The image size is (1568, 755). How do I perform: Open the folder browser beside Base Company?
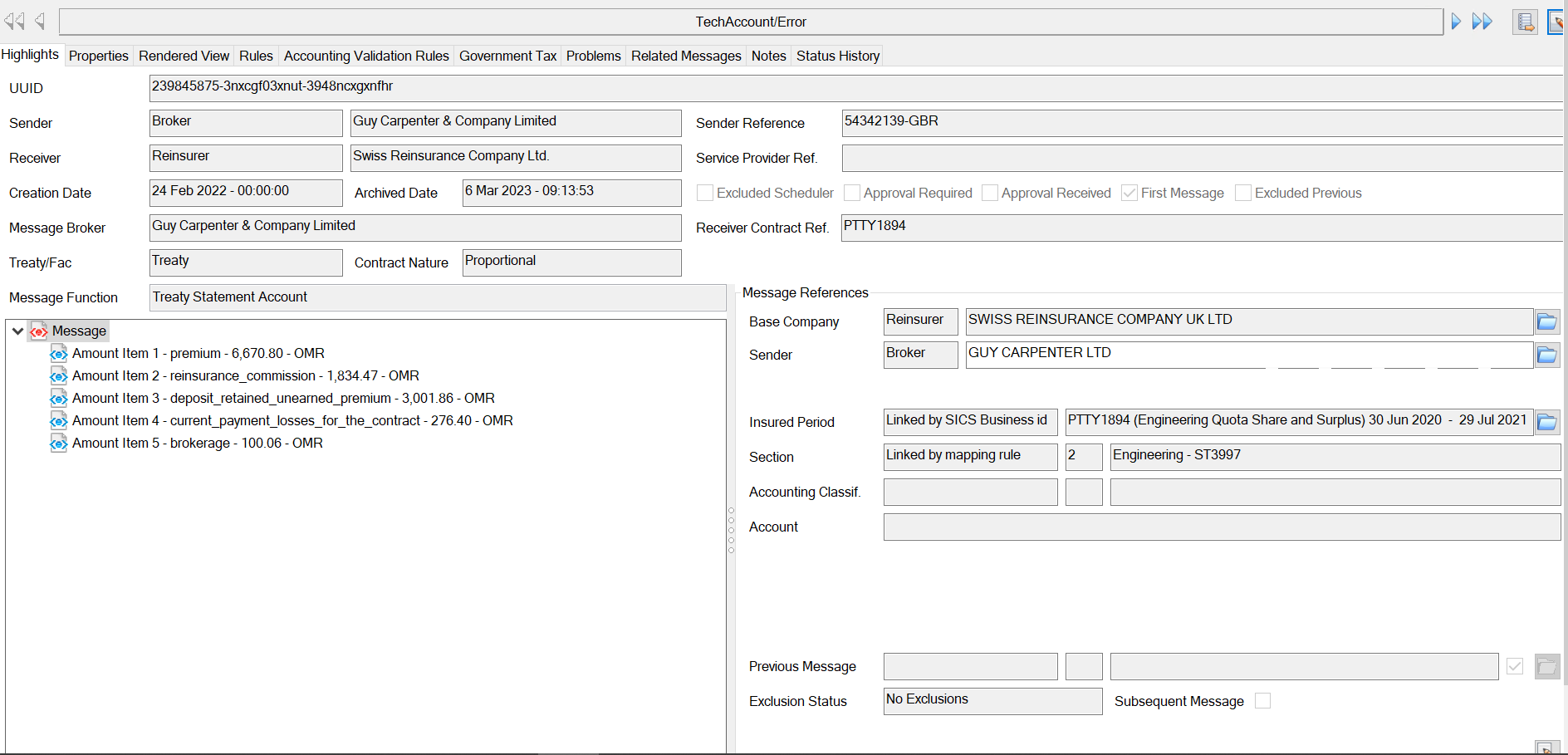(1546, 321)
